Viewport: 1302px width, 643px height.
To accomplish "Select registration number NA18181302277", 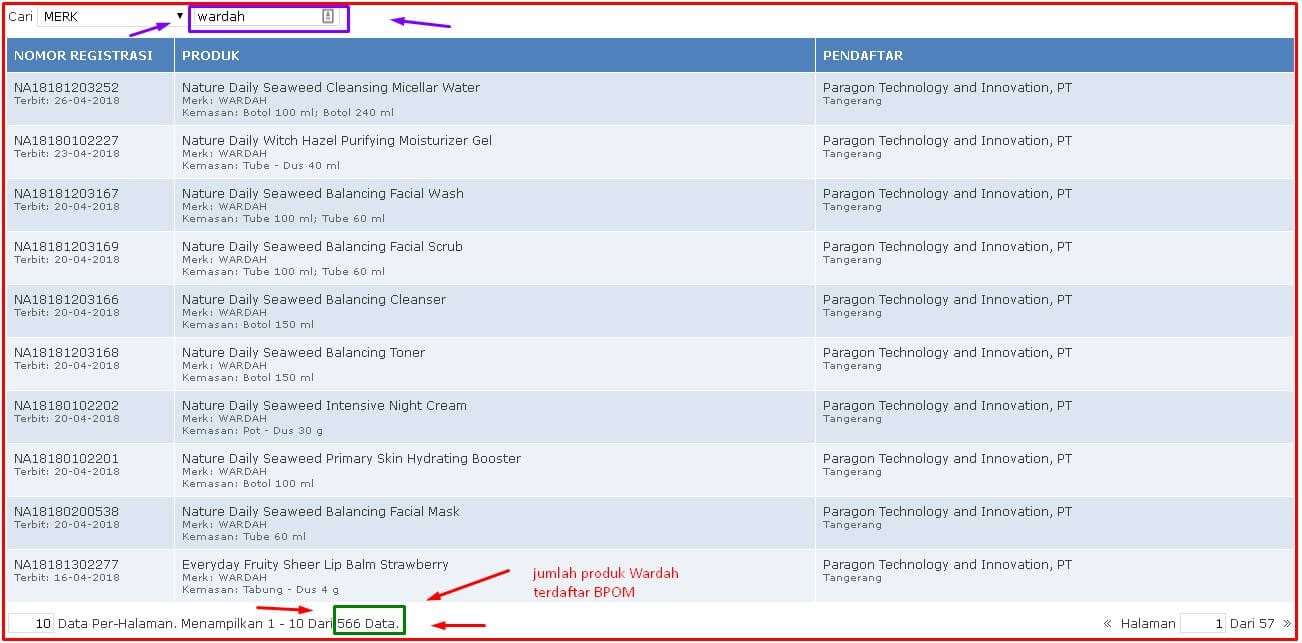I will pyautogui.click(x=66, y=565).
